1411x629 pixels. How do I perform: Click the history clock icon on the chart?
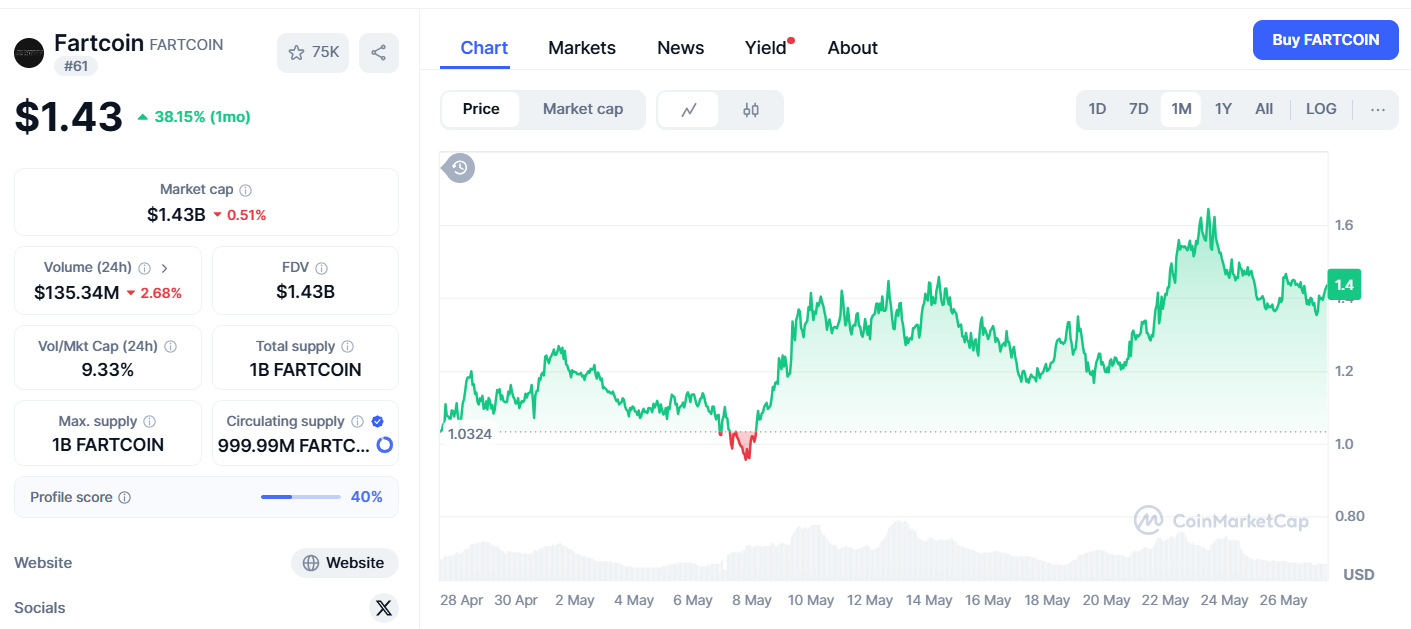click(458, 167)
